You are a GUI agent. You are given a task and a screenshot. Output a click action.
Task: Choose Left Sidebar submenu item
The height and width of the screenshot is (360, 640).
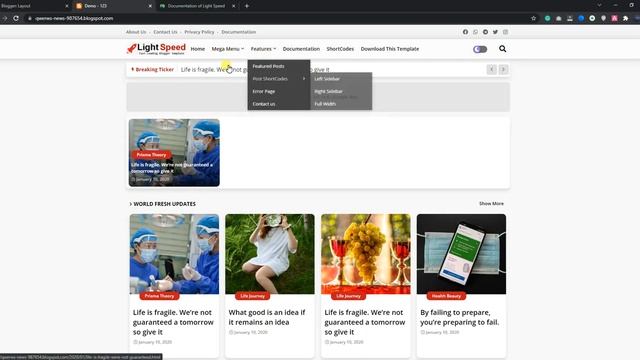327,79
